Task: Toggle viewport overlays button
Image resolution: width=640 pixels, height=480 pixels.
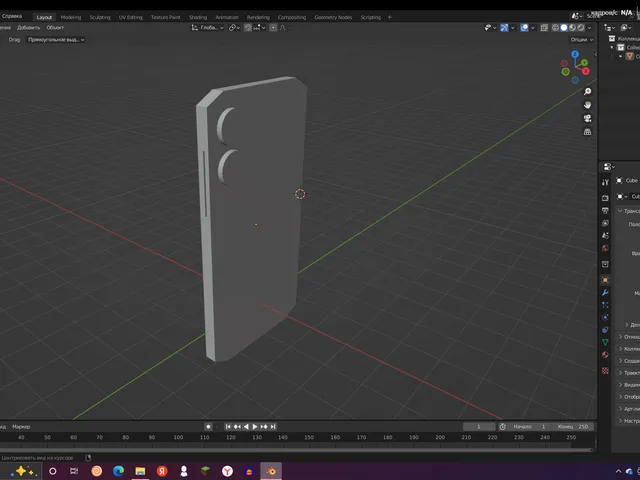Action: coord(524,28)
